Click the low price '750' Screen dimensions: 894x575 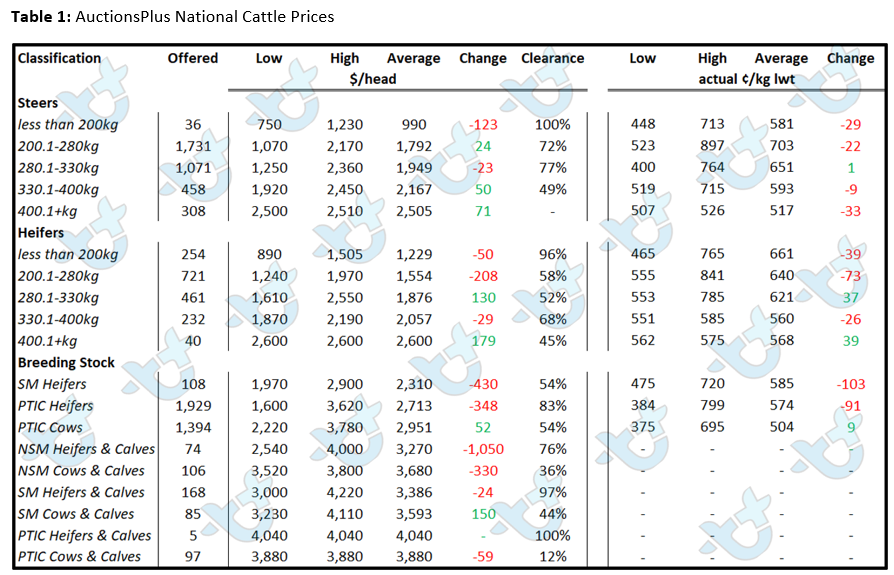pyautogui.click(x=269, y=125)
